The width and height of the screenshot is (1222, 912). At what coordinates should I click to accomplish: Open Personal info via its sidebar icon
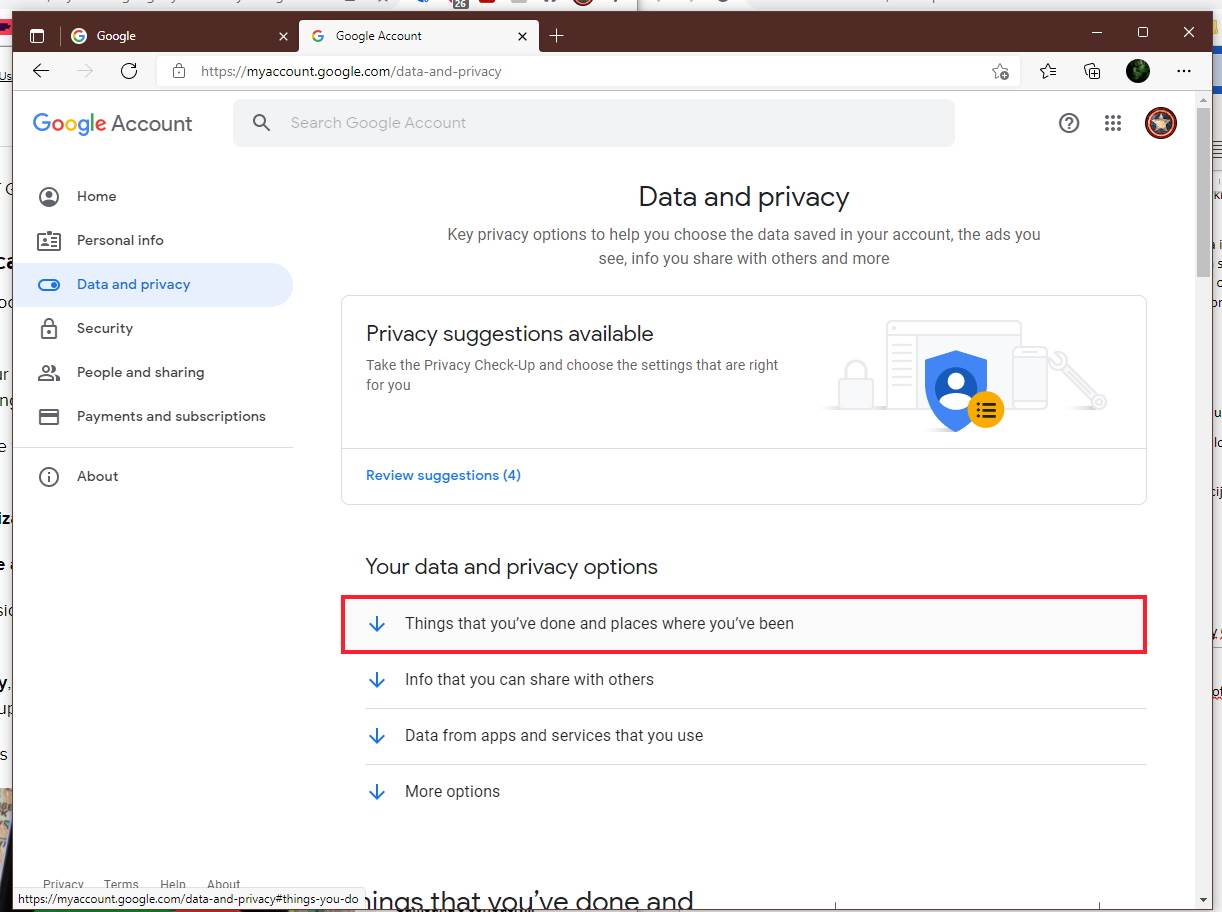[49, 240]
